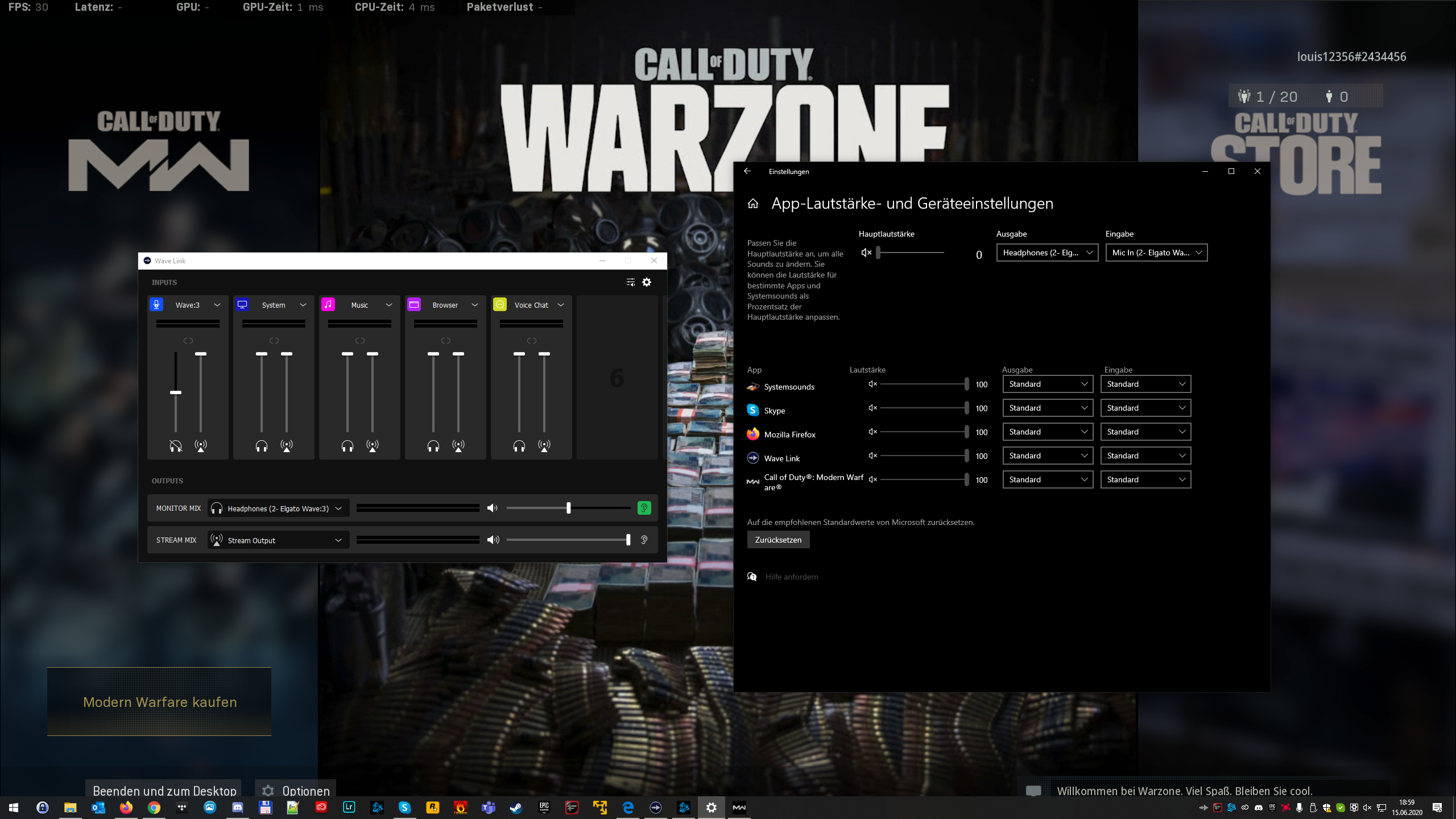Mute the Monitor Mix speaker icon

[x=493, y=508]
